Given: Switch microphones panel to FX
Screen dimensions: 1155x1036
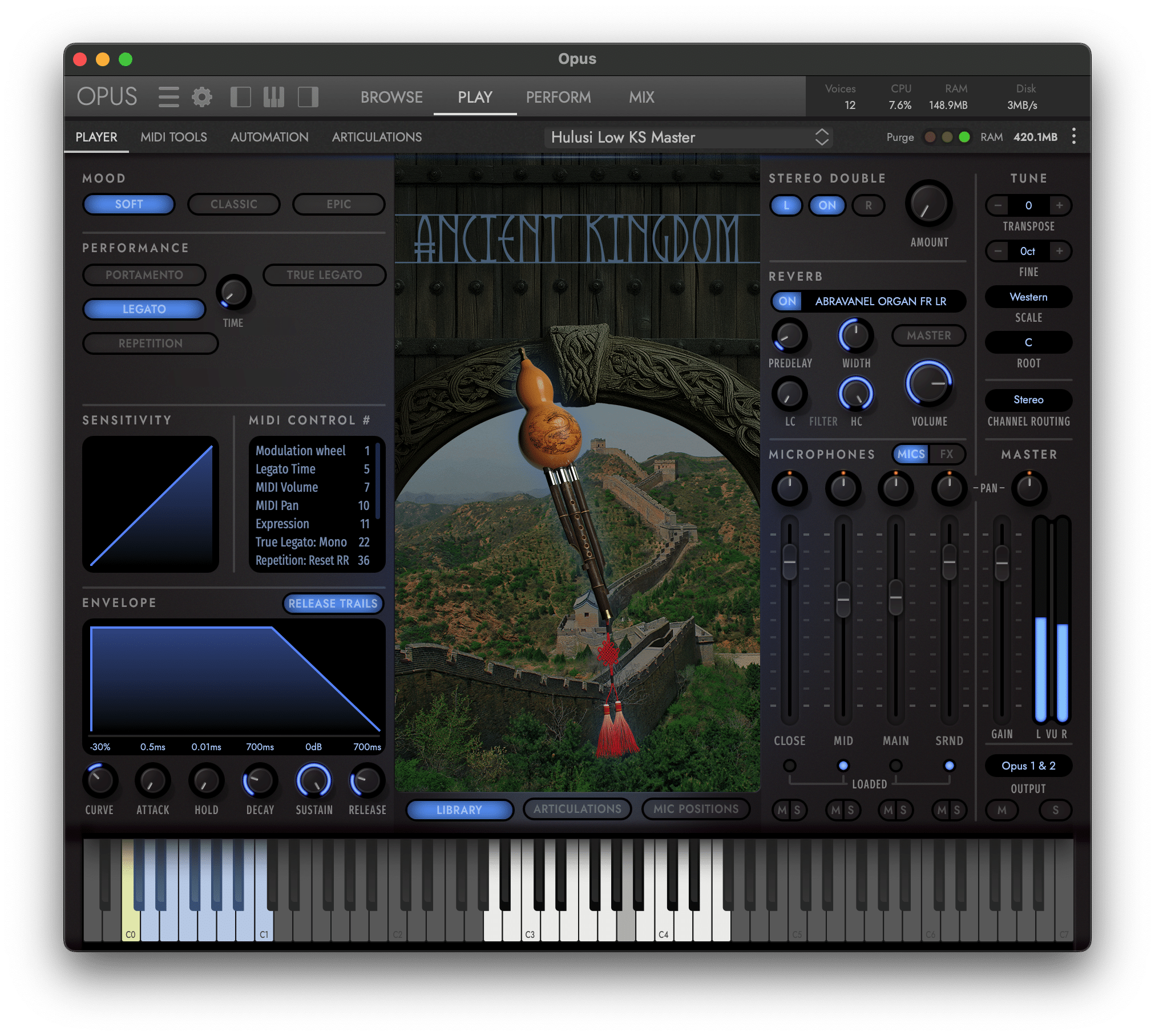Looking at the screenshot, I should pyautogui.click(x=946, y=454).
